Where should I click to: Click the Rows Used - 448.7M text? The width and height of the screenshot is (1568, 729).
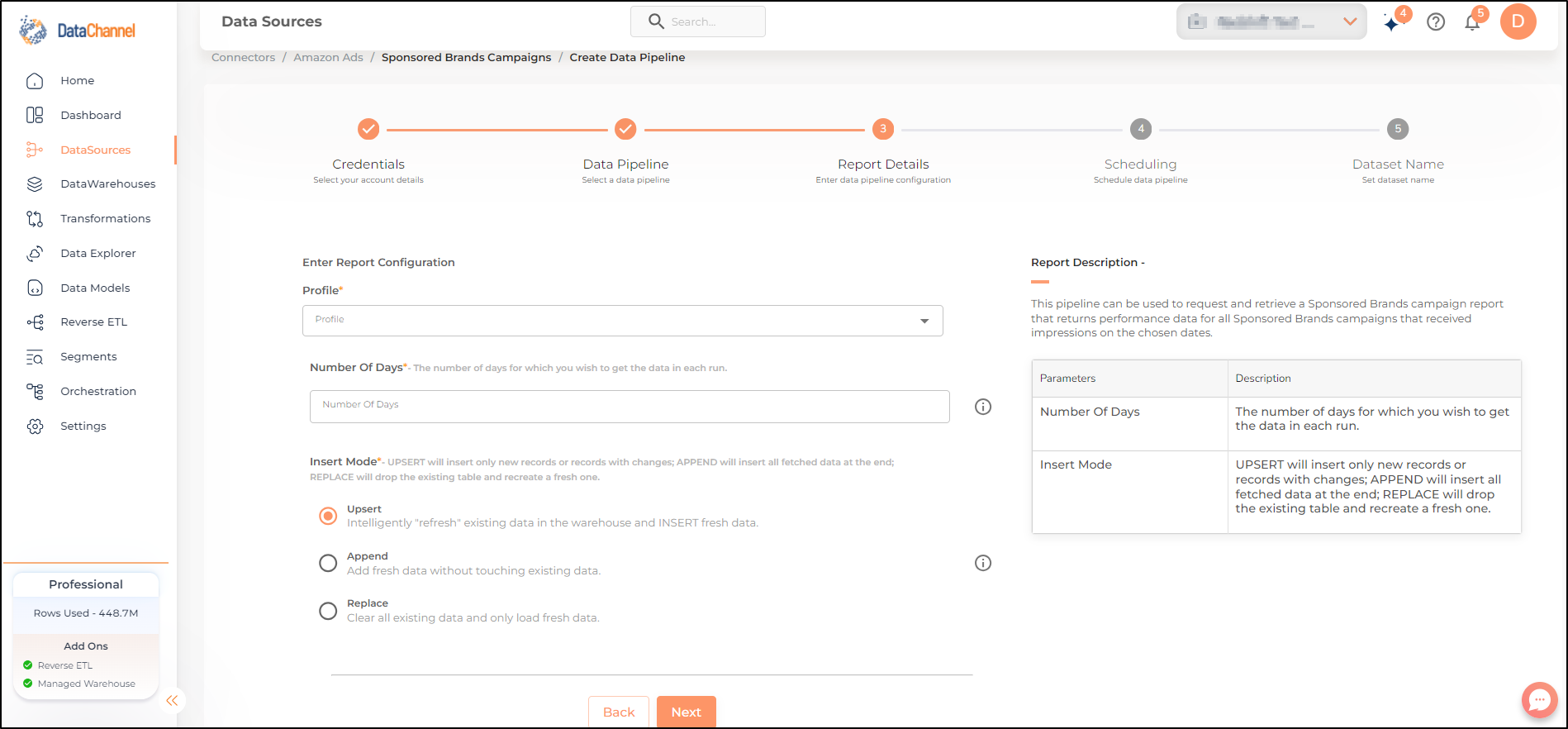click(x=86, y=613)
